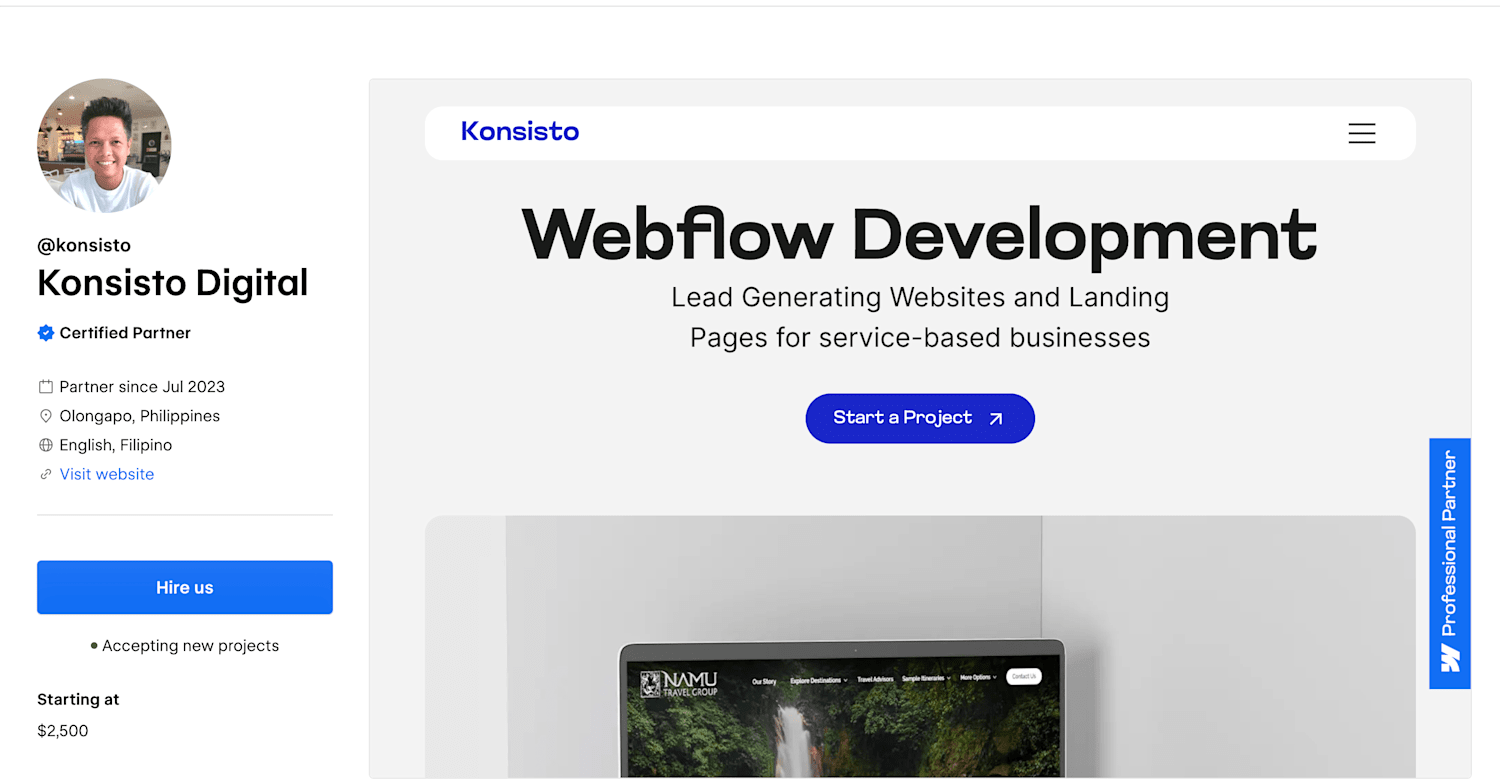Click the calendar icon beside Partner since
The width and height of the screenshot is (1500, 780).
[x=45, y=387]
